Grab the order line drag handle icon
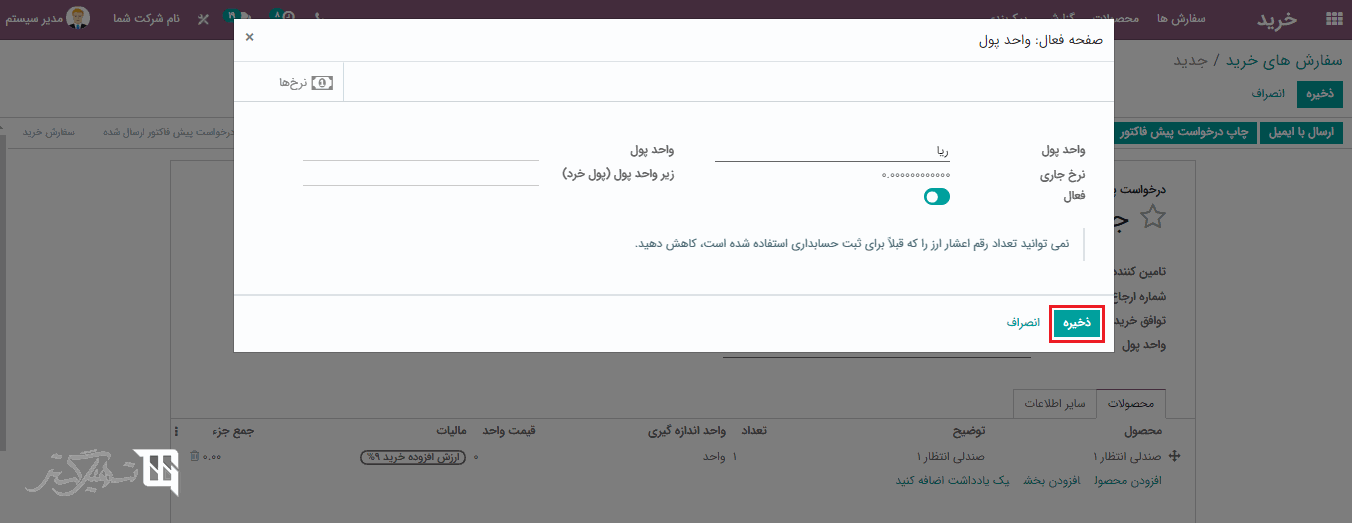This screenshot has width=1352, height=523. coord(1174,456)
